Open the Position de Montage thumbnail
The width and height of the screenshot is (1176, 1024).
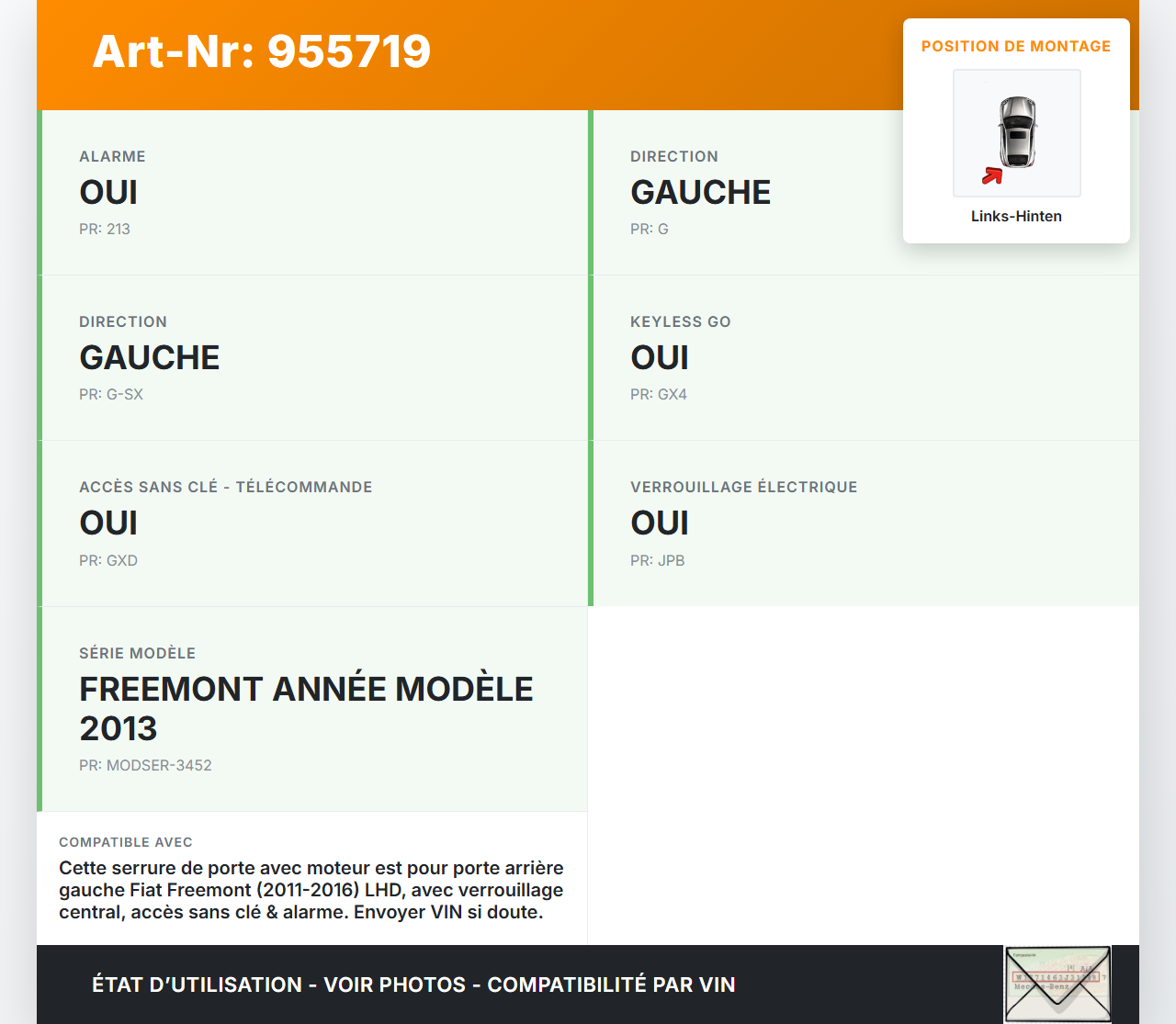click(1017, 133)
